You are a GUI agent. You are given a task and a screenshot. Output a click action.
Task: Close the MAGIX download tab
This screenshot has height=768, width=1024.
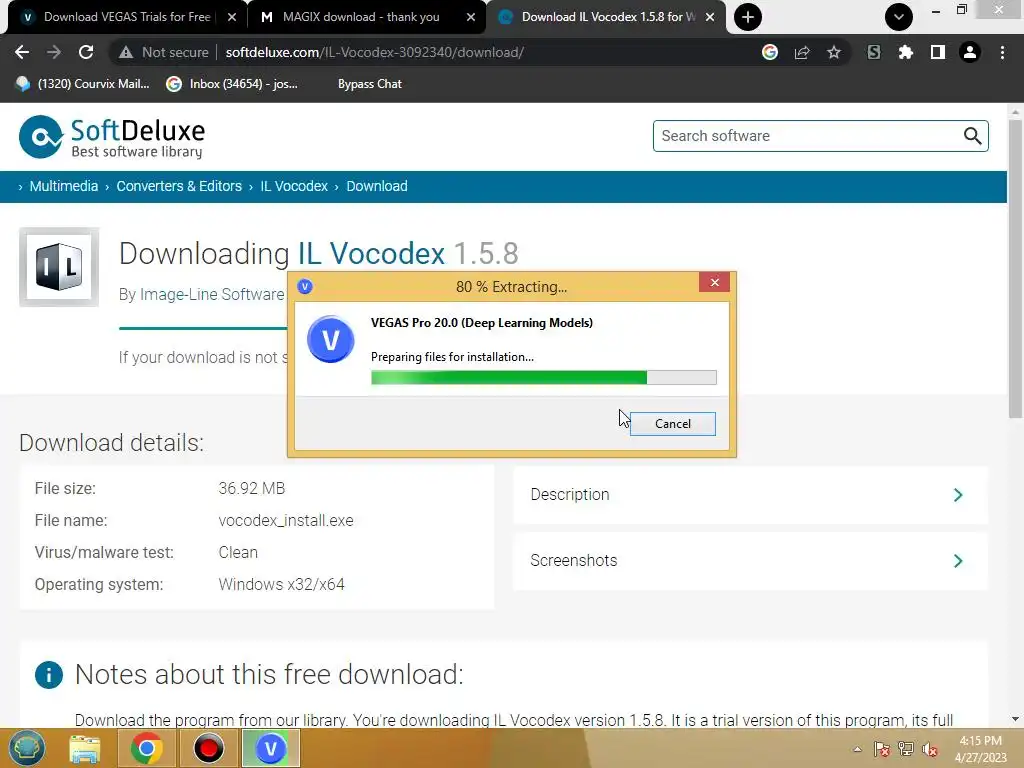click(x=471, y=17)
